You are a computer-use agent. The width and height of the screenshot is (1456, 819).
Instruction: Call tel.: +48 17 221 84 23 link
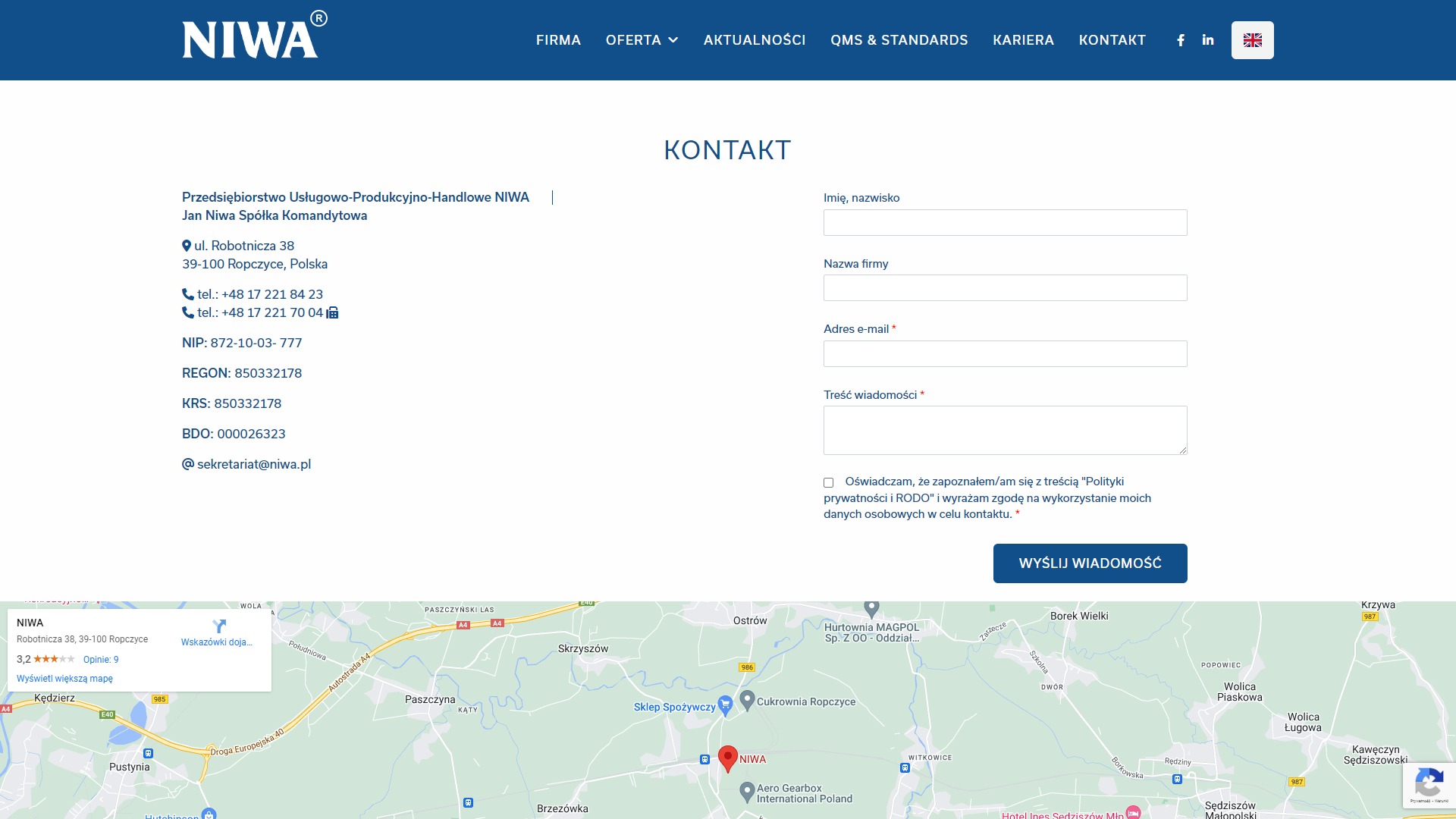(260, 294)
